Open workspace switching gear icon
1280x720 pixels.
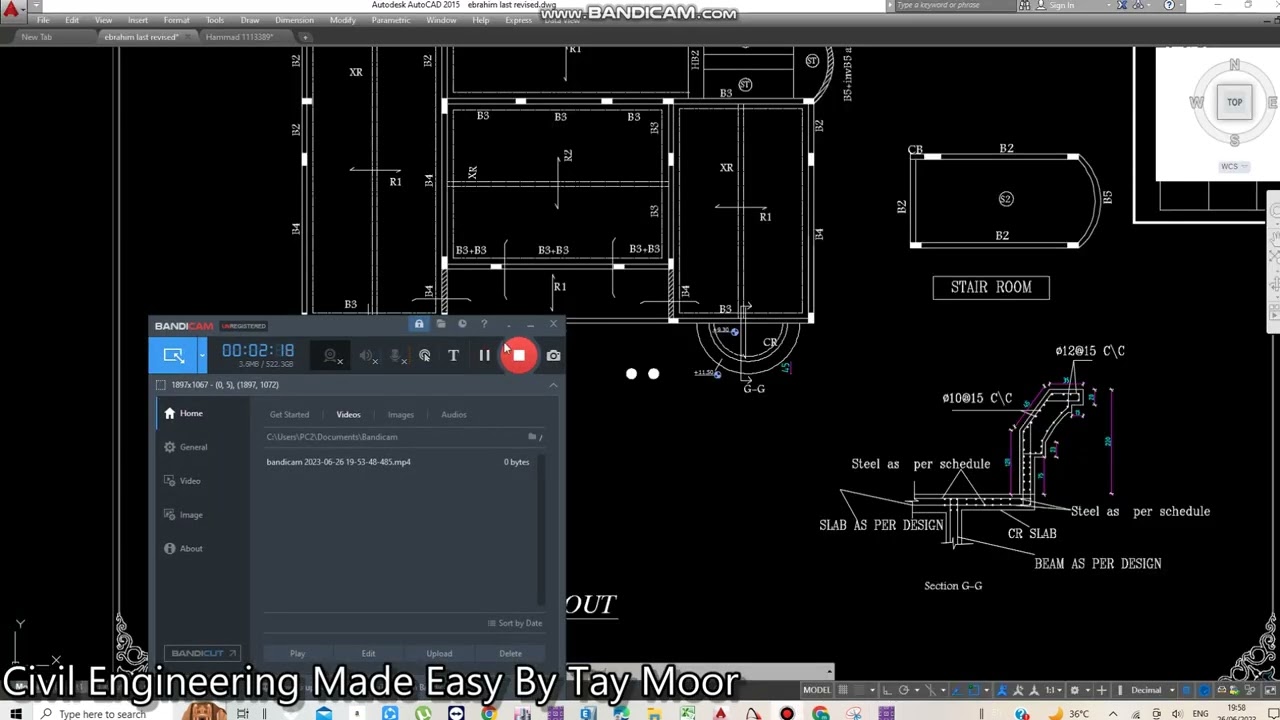pyautogui.click(x=1076, y=690)
